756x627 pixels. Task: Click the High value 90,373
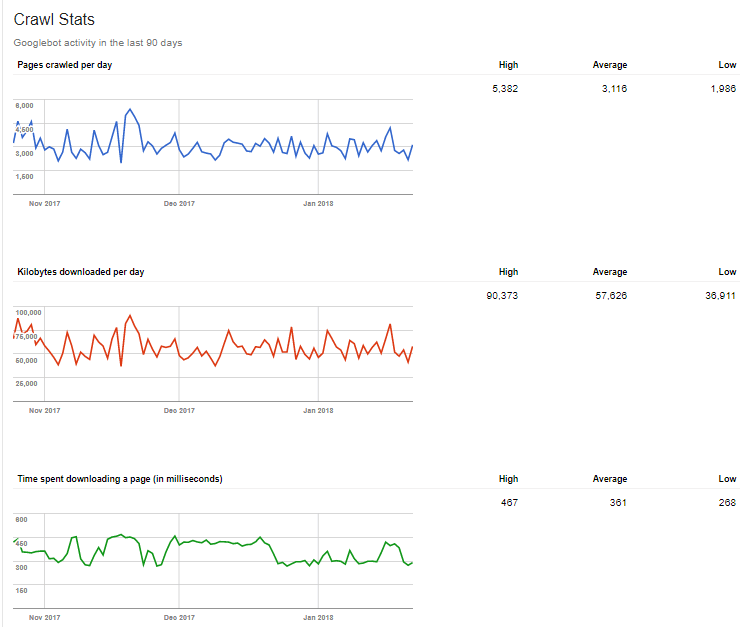tap(502, 295)
